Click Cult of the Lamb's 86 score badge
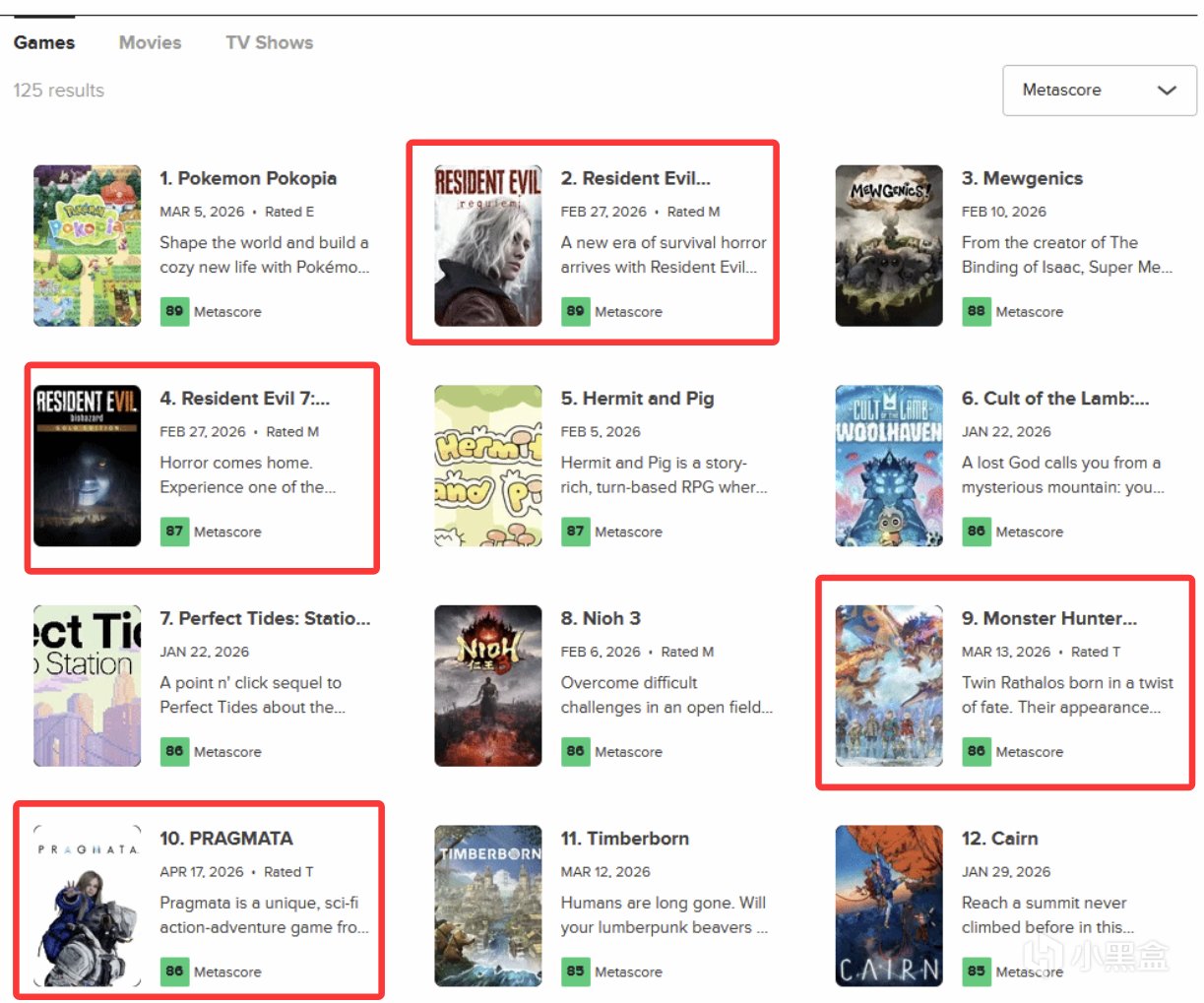Screen dimensions: 1204x1003 point(976,532)
